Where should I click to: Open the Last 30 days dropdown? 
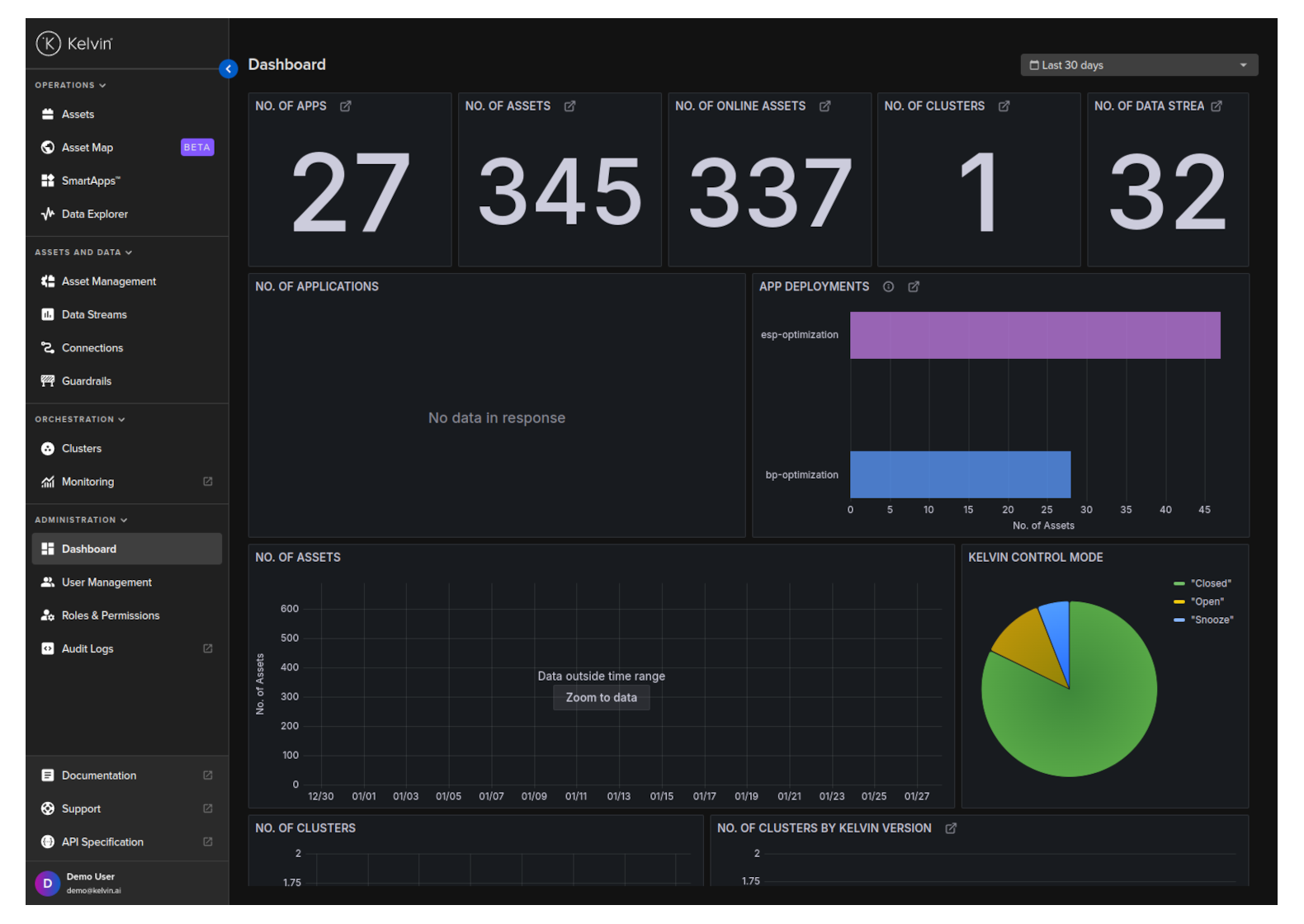point(1139,65)
